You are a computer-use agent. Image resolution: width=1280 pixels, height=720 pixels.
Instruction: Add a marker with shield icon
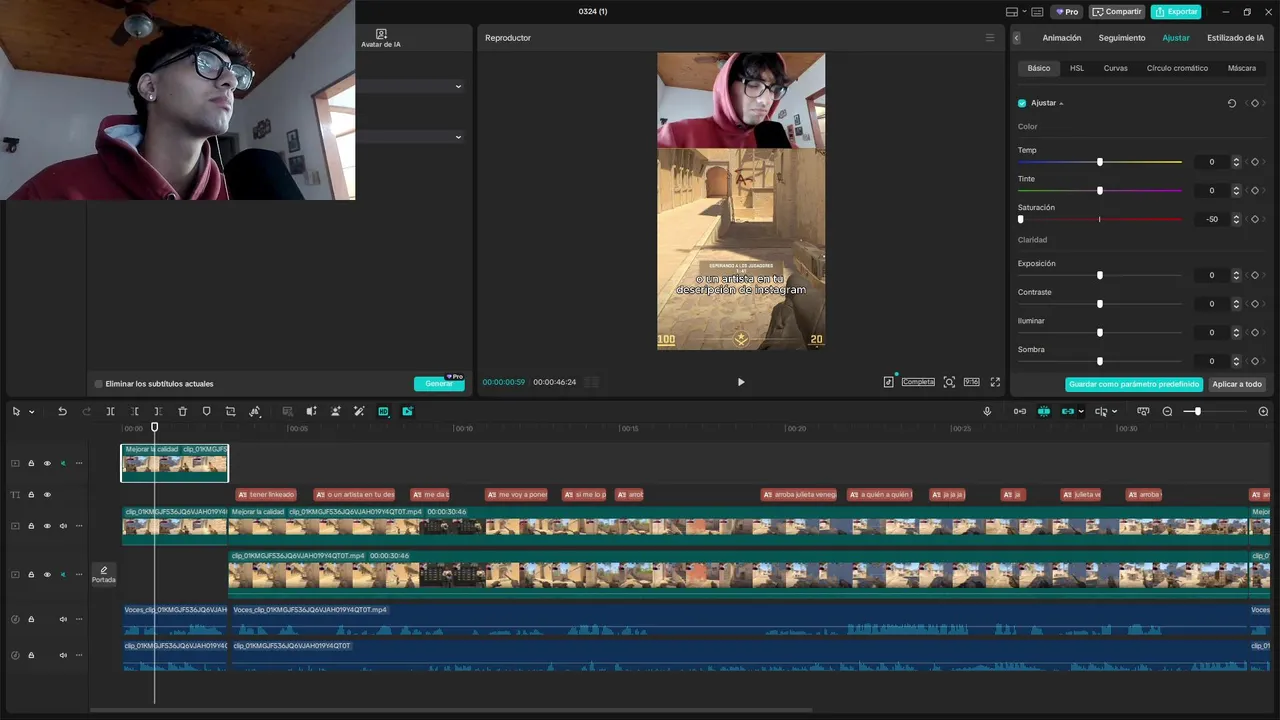[x=206, y=411]
